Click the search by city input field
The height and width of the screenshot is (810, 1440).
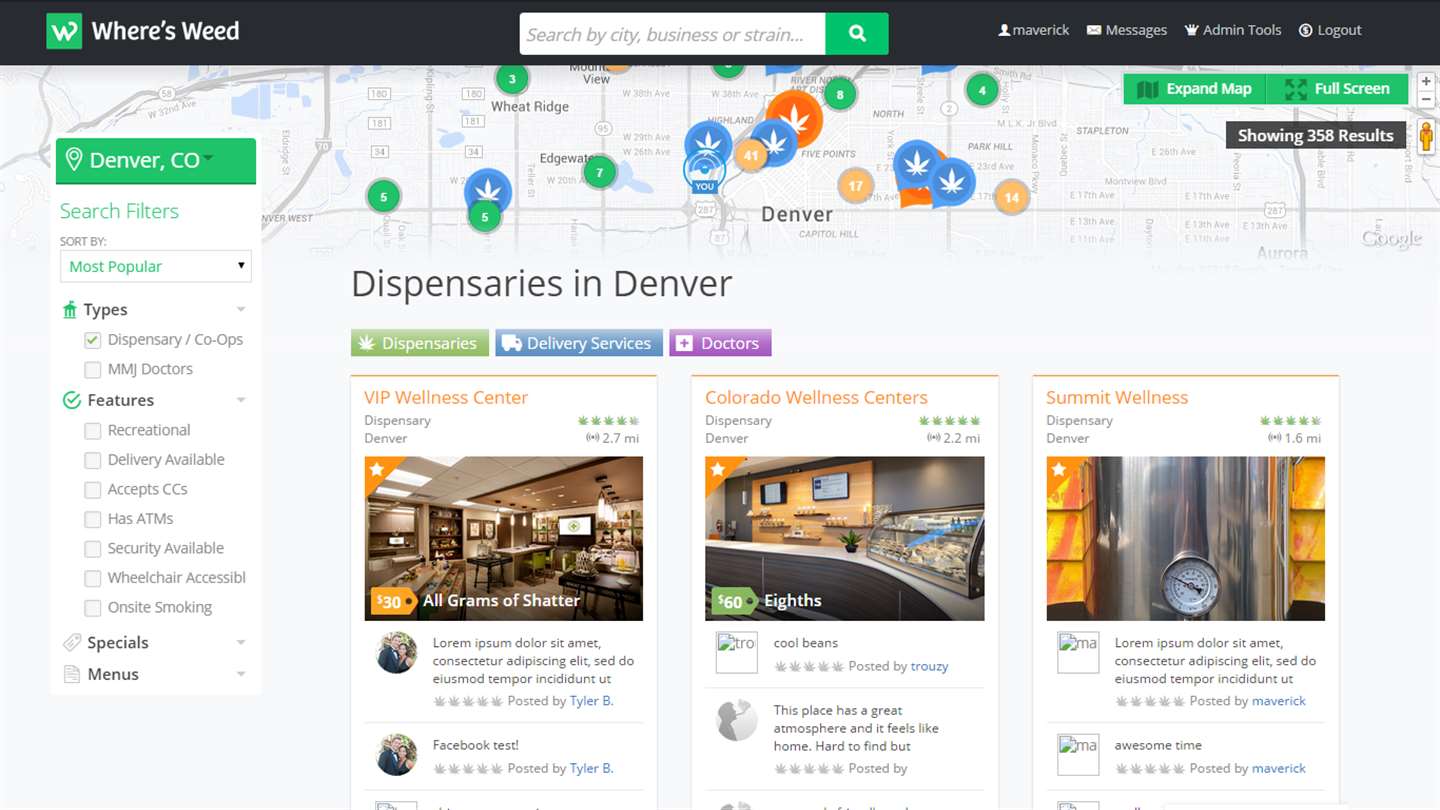click(x=673, y=34)
